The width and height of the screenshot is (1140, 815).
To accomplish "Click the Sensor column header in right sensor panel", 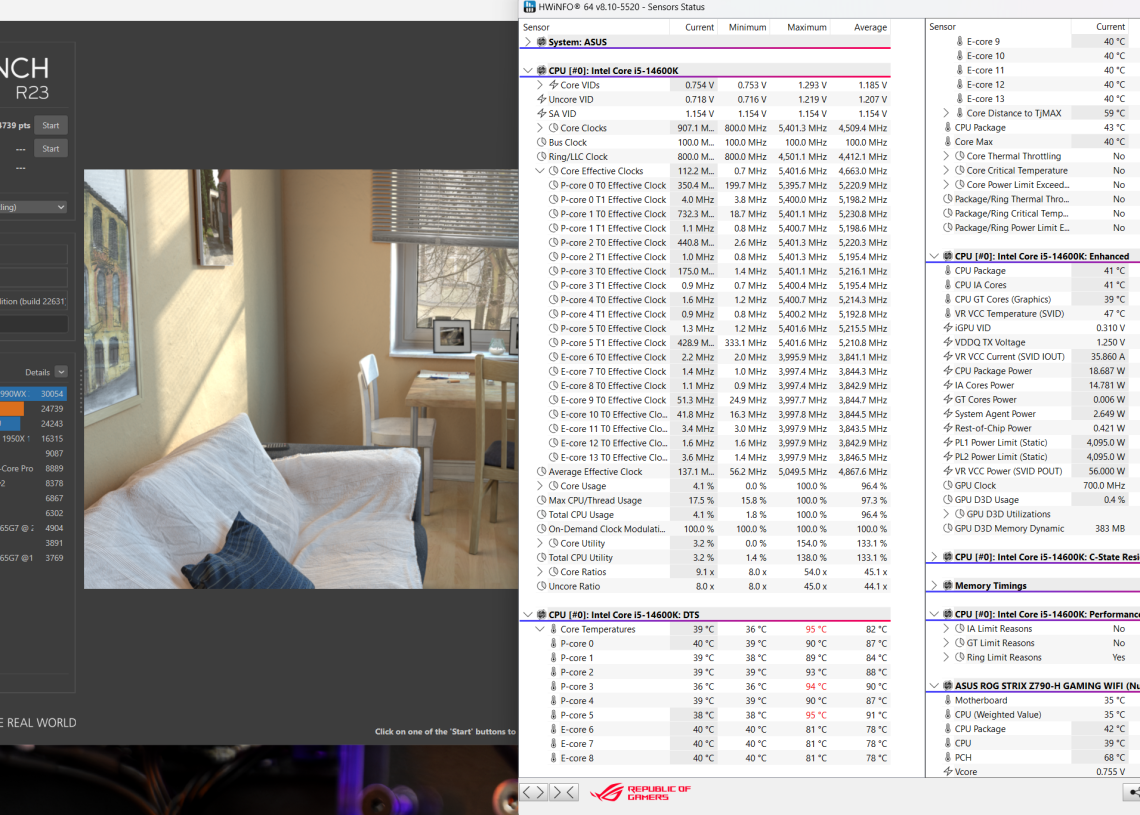I will (x=998, y=27).
